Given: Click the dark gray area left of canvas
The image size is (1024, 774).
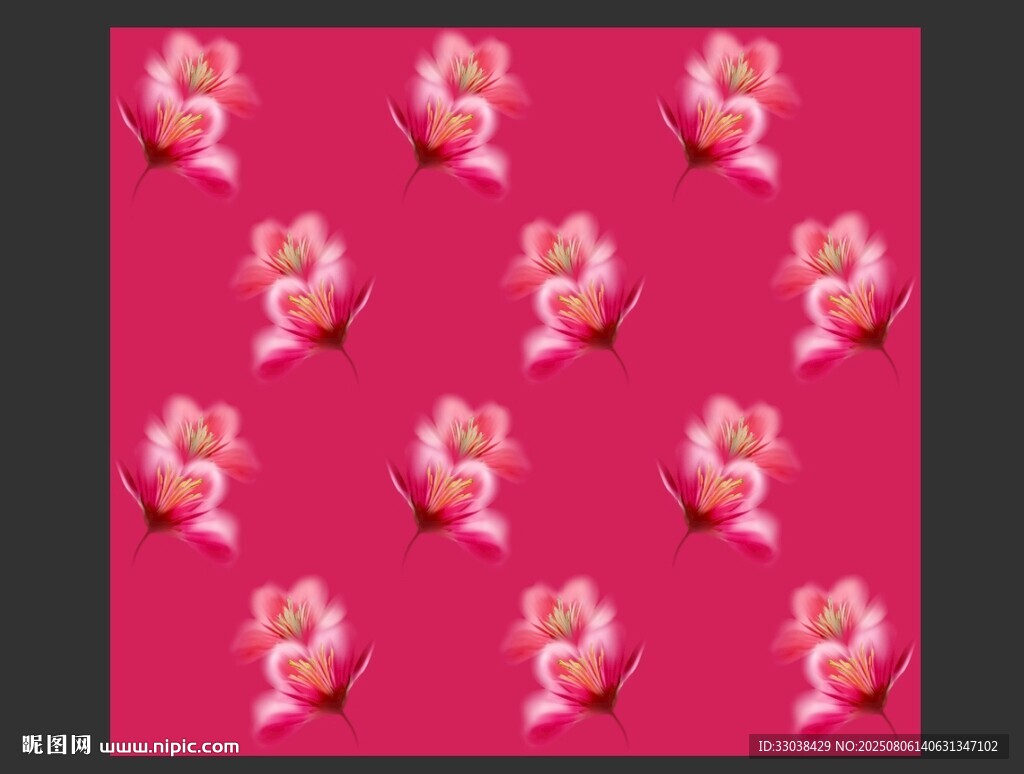Looking at the screenshot, I should (55, 380).
